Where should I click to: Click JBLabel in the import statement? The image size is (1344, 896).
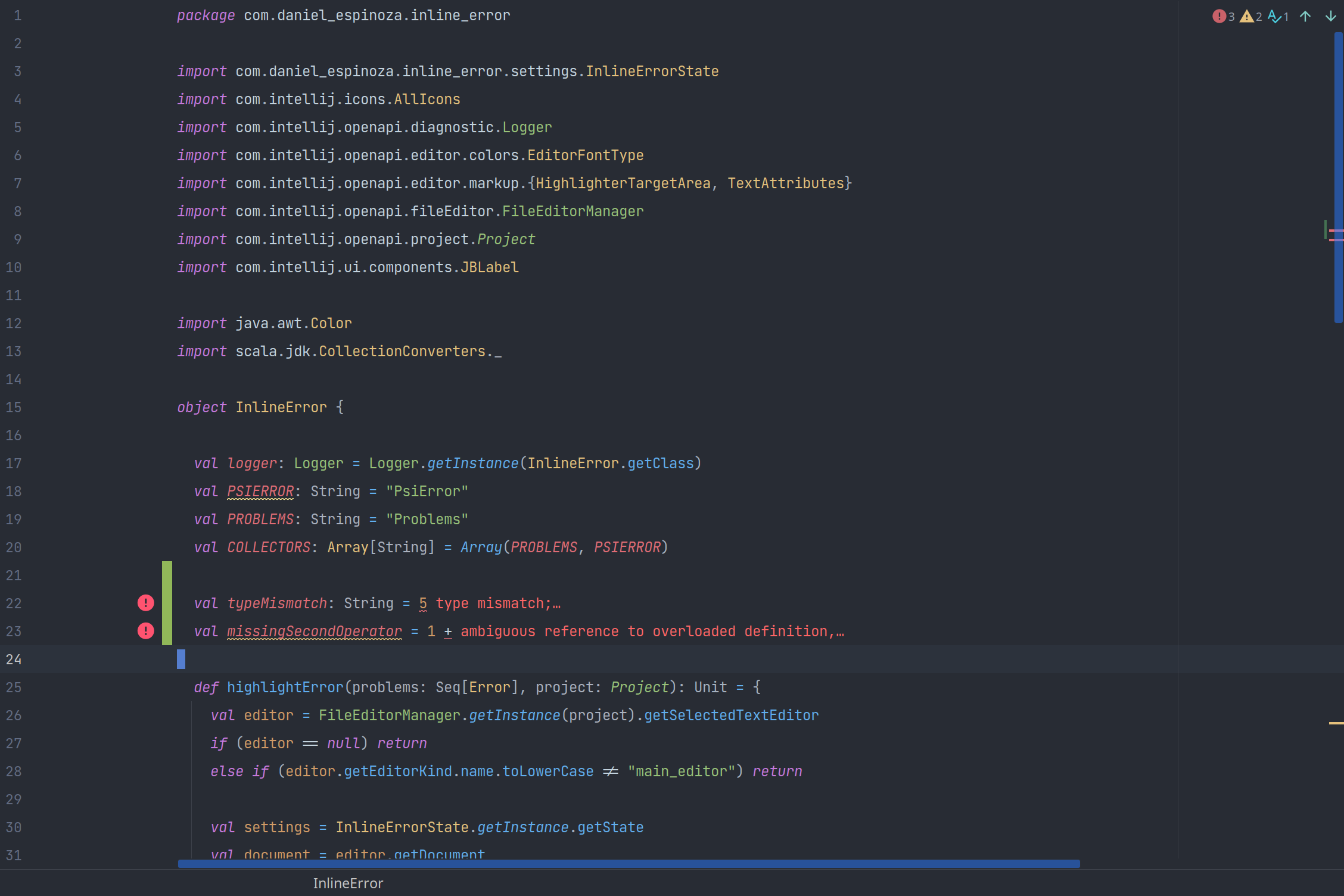(490, 267)
